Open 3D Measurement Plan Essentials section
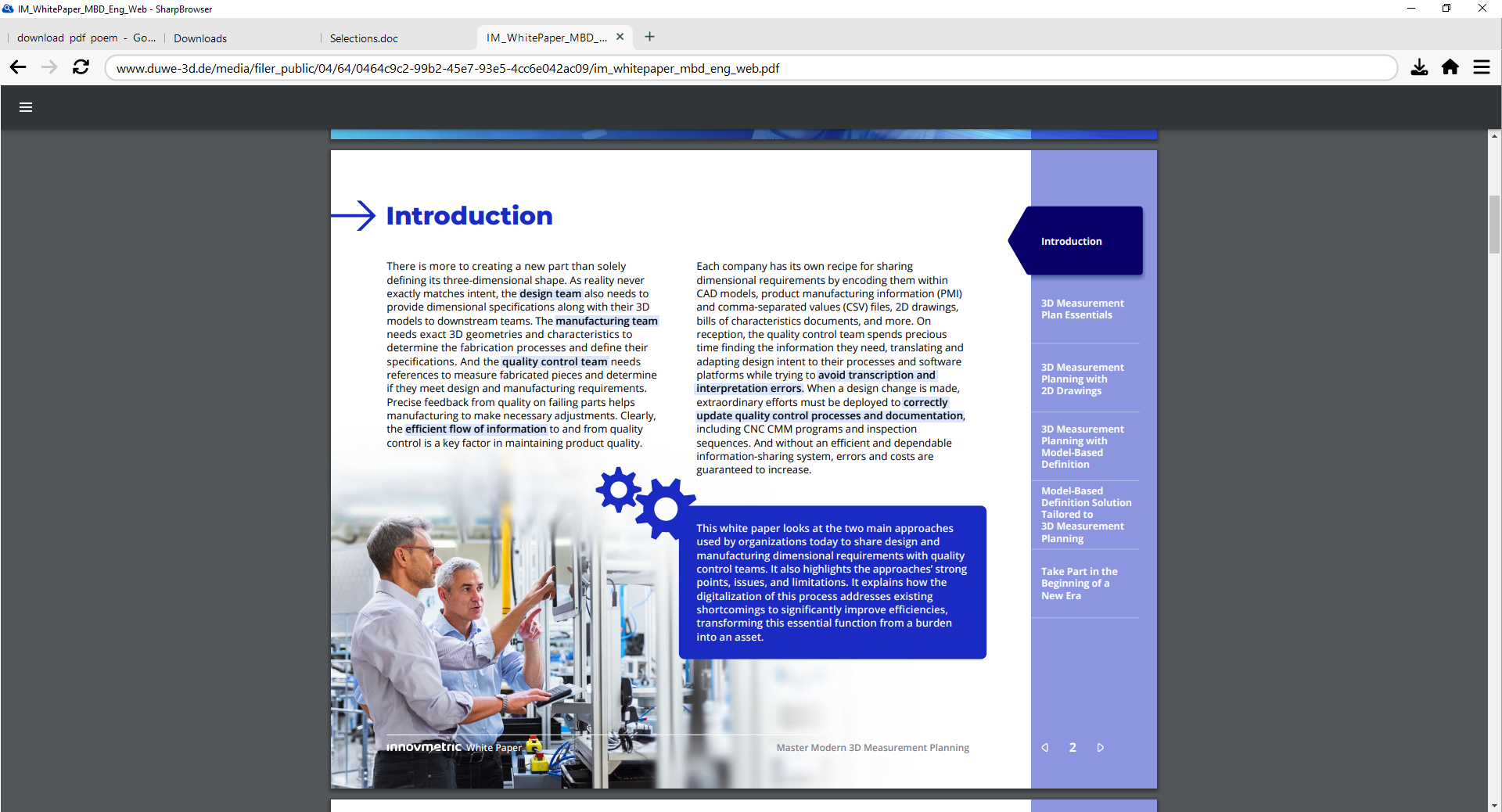 click(x=1082, y=309)
